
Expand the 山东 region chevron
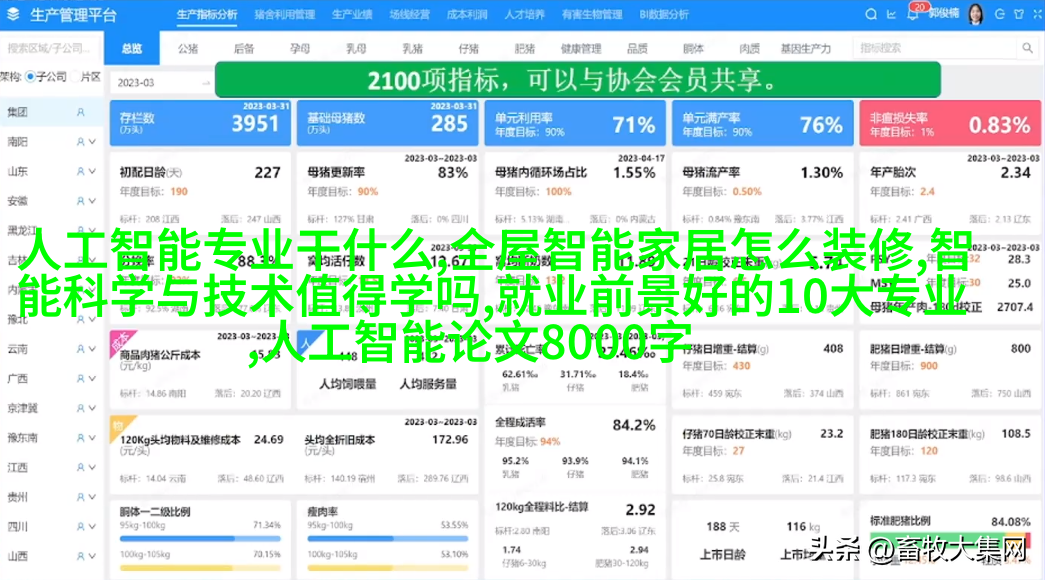coord(92,172)
